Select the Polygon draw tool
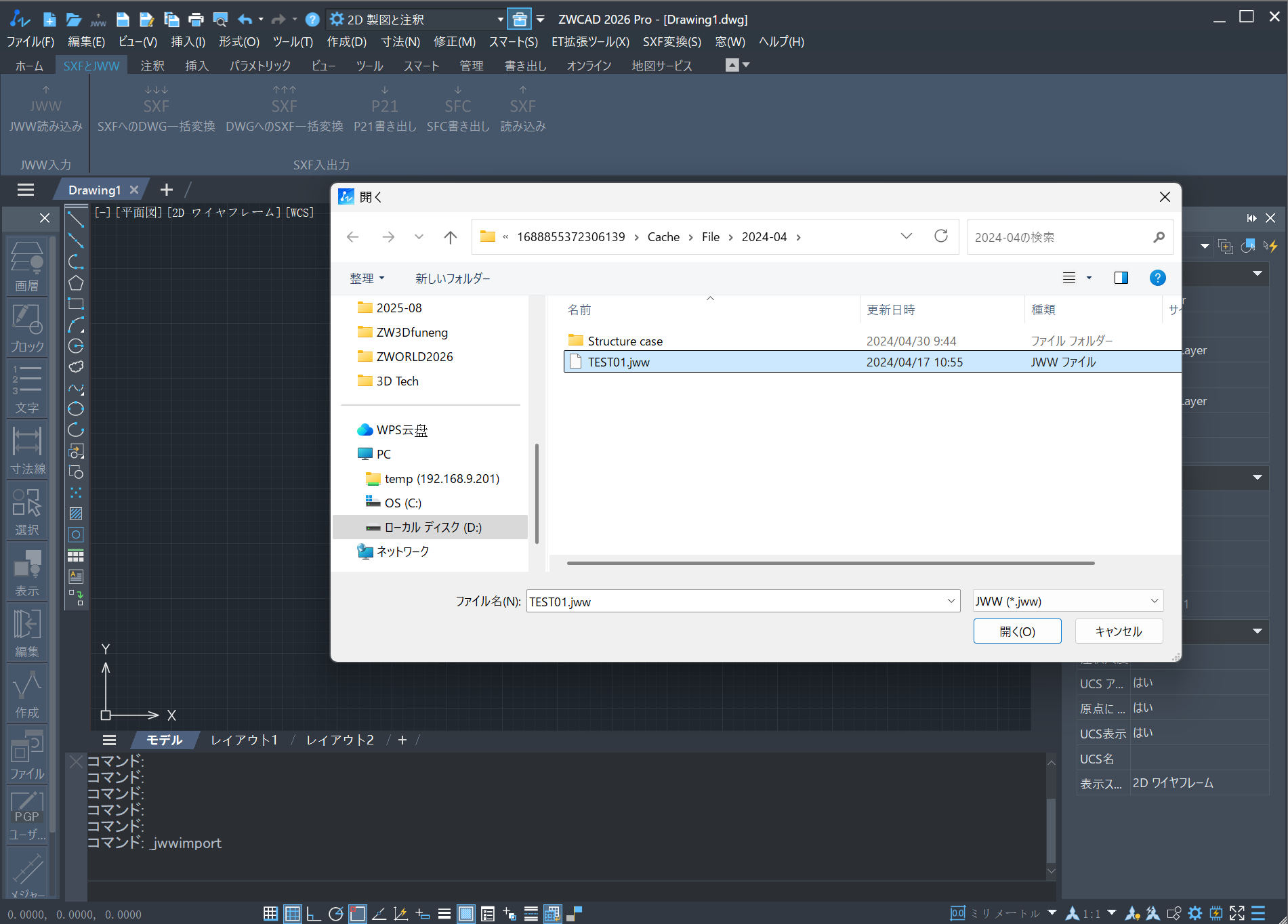The width and height of the screenshot is (1288, 924). tap(76, 282)
